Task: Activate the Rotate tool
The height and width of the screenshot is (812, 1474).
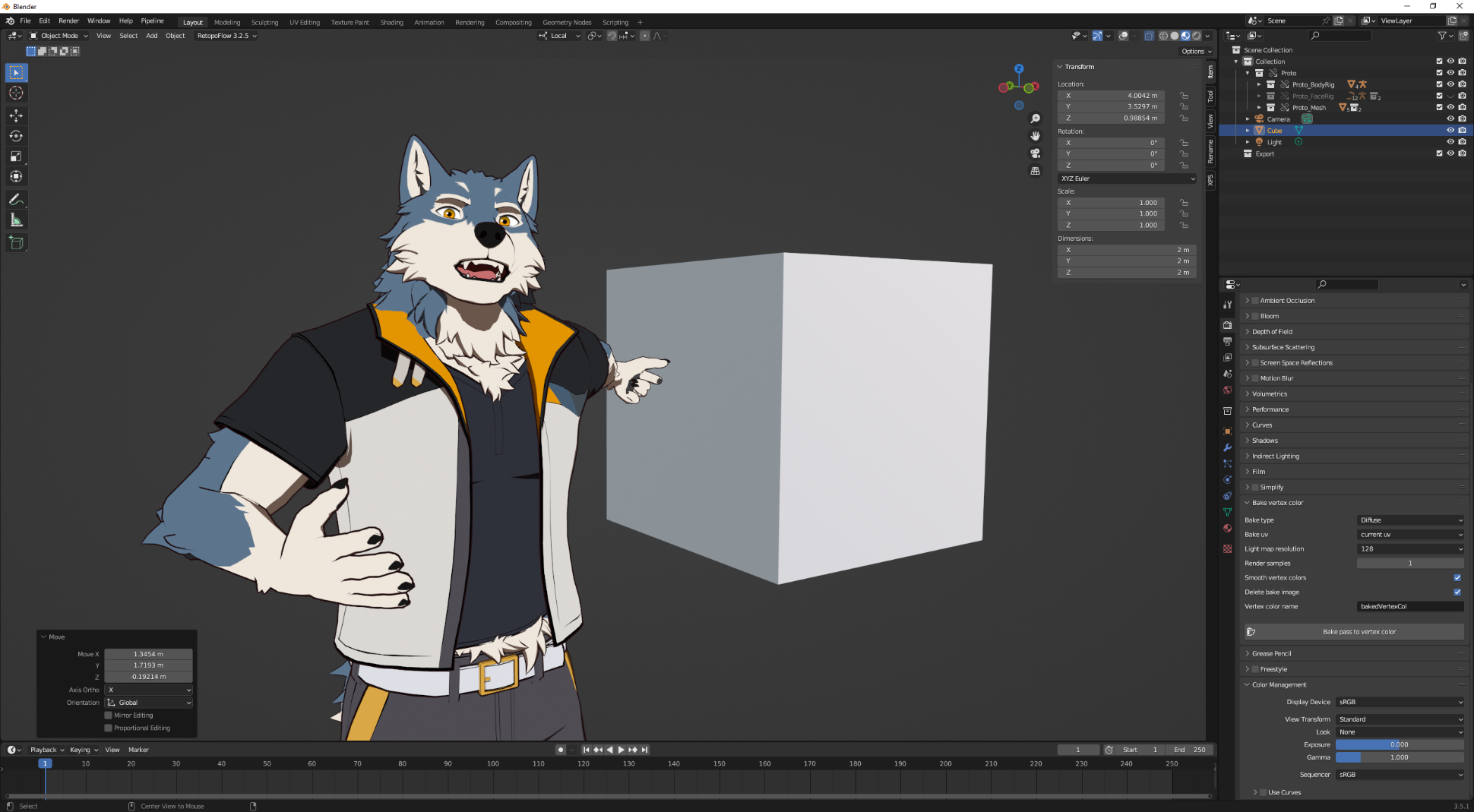Action: (16, 136)
